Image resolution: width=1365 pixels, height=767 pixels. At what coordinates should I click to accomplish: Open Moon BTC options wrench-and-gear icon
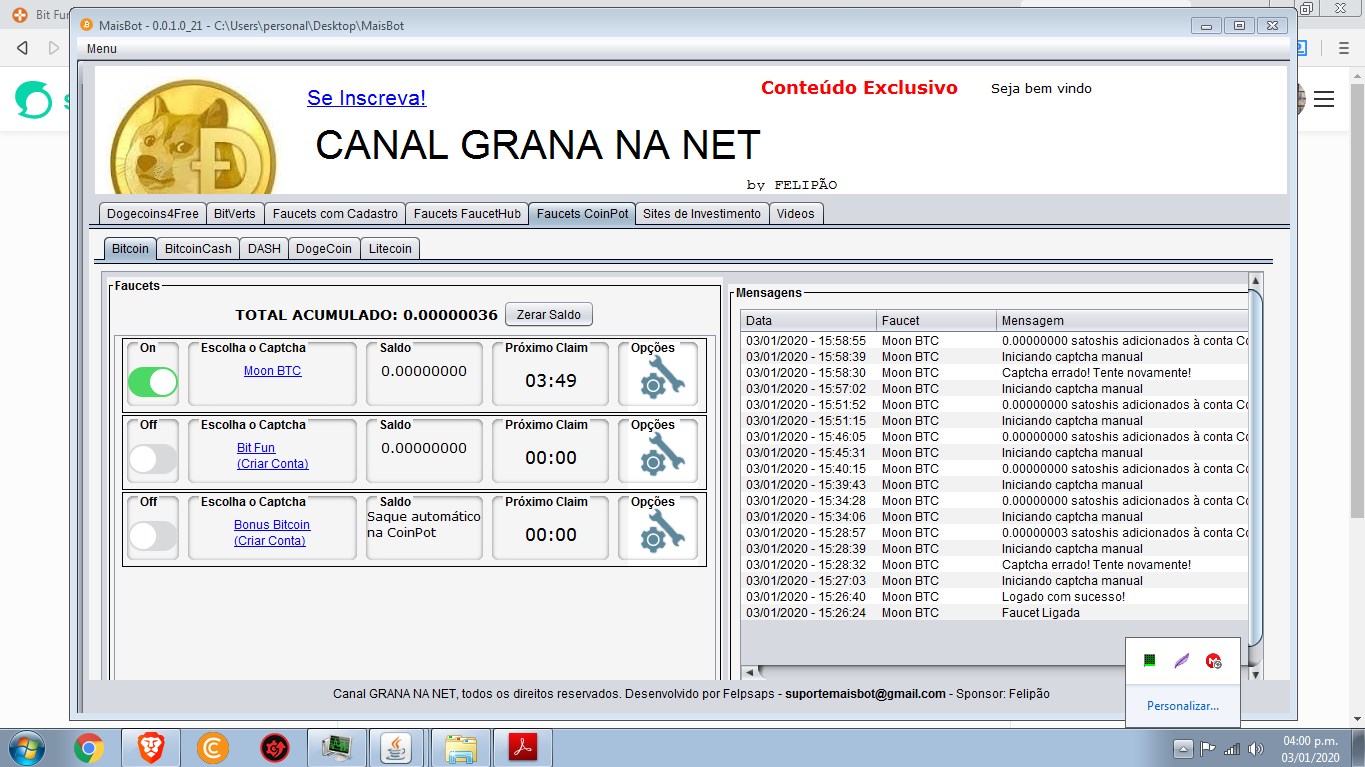(661, 380)
